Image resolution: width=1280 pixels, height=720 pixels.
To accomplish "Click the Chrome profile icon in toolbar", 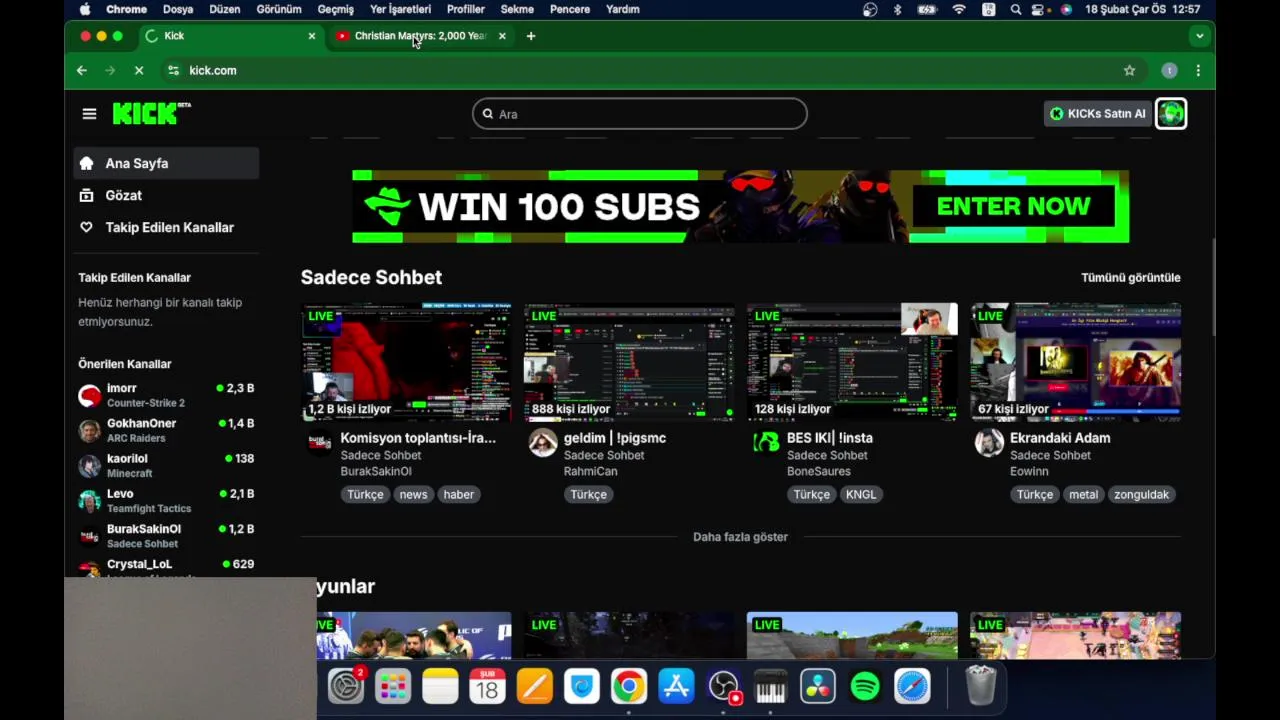I will pos(1169,70).
